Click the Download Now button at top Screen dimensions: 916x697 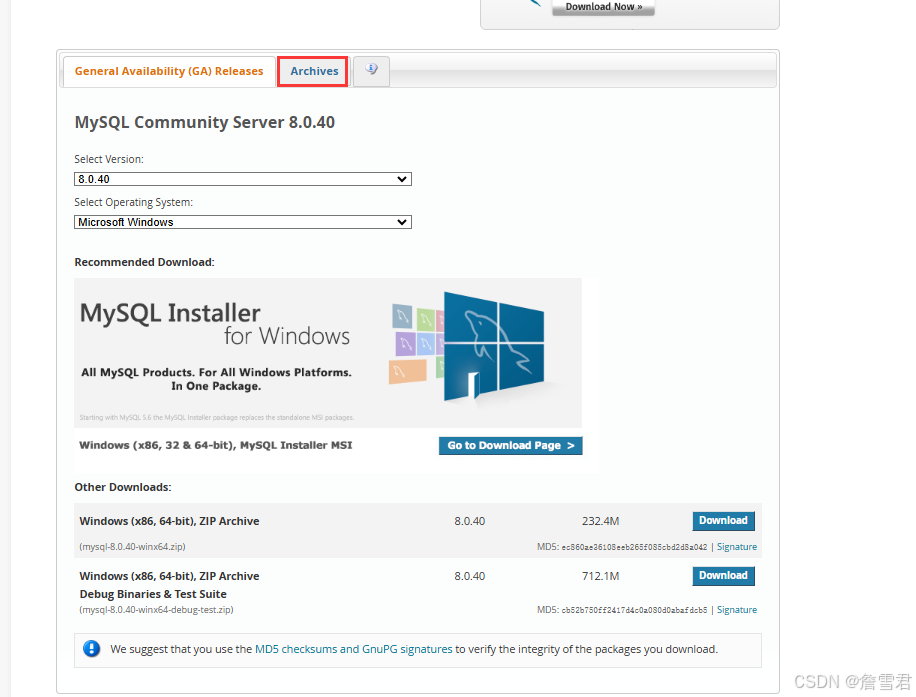click(603, 7)
